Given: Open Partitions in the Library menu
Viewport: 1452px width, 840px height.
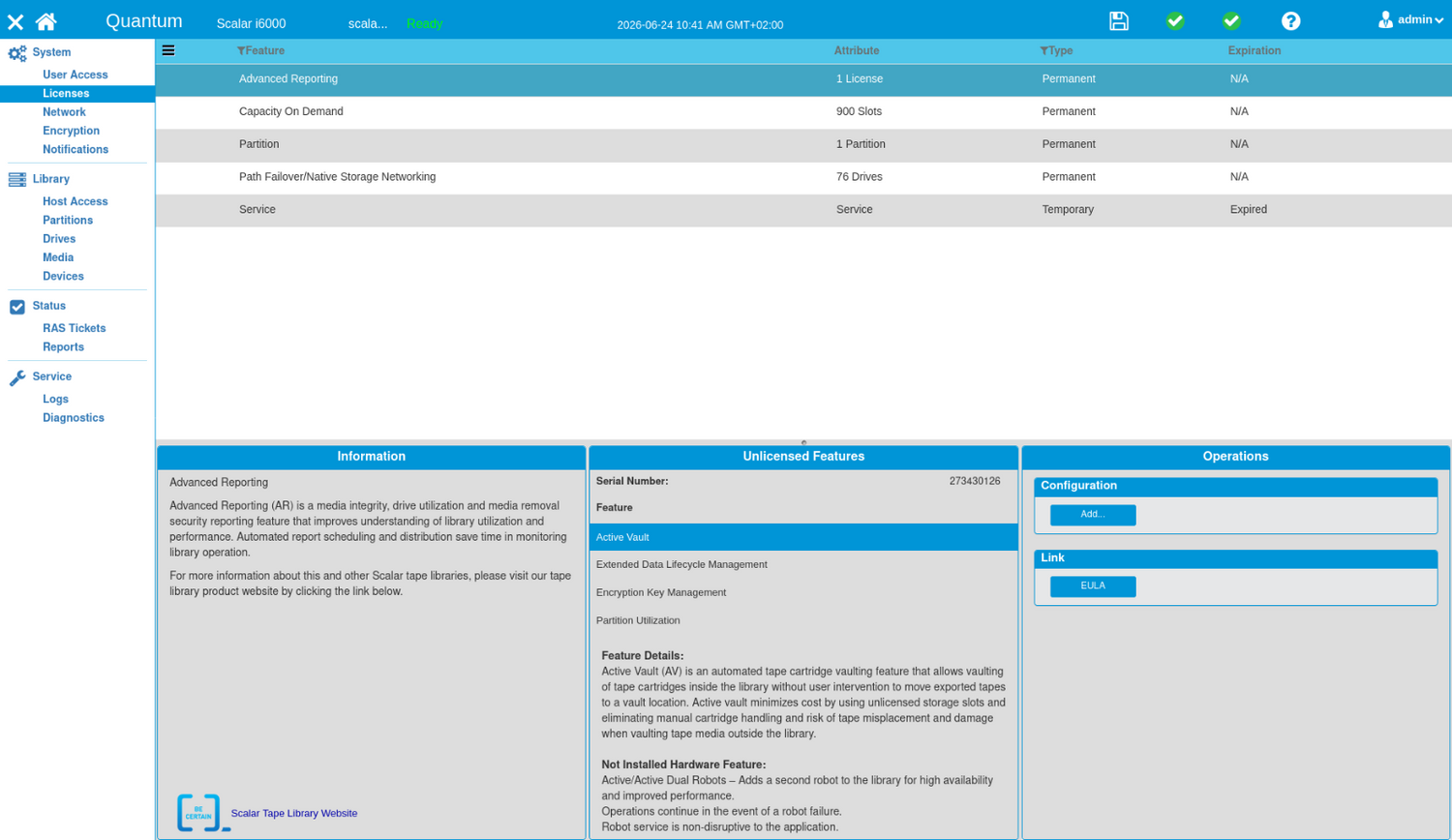Looking at the screenshot, I should [x=68, y=221].
